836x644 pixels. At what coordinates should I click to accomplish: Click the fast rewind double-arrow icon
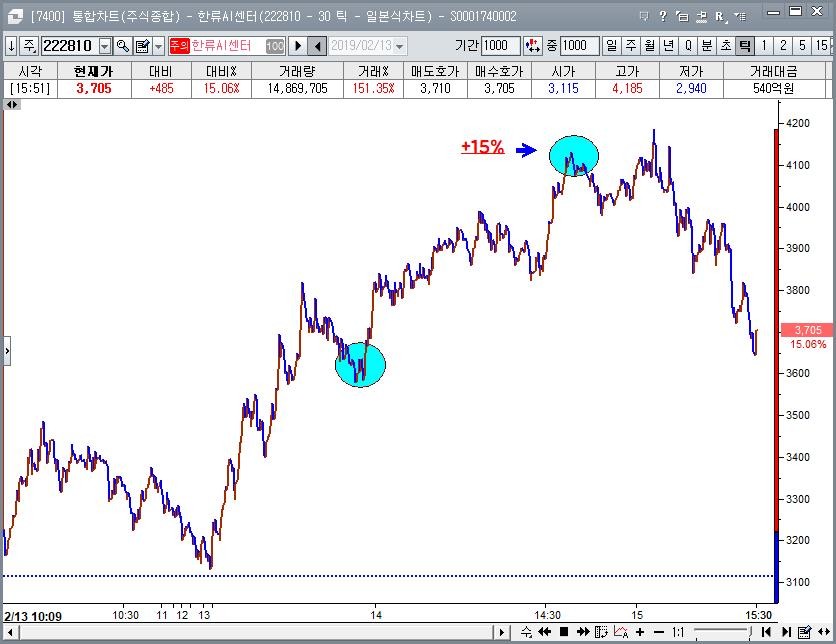pyautogui.click(x=545, y=632)
